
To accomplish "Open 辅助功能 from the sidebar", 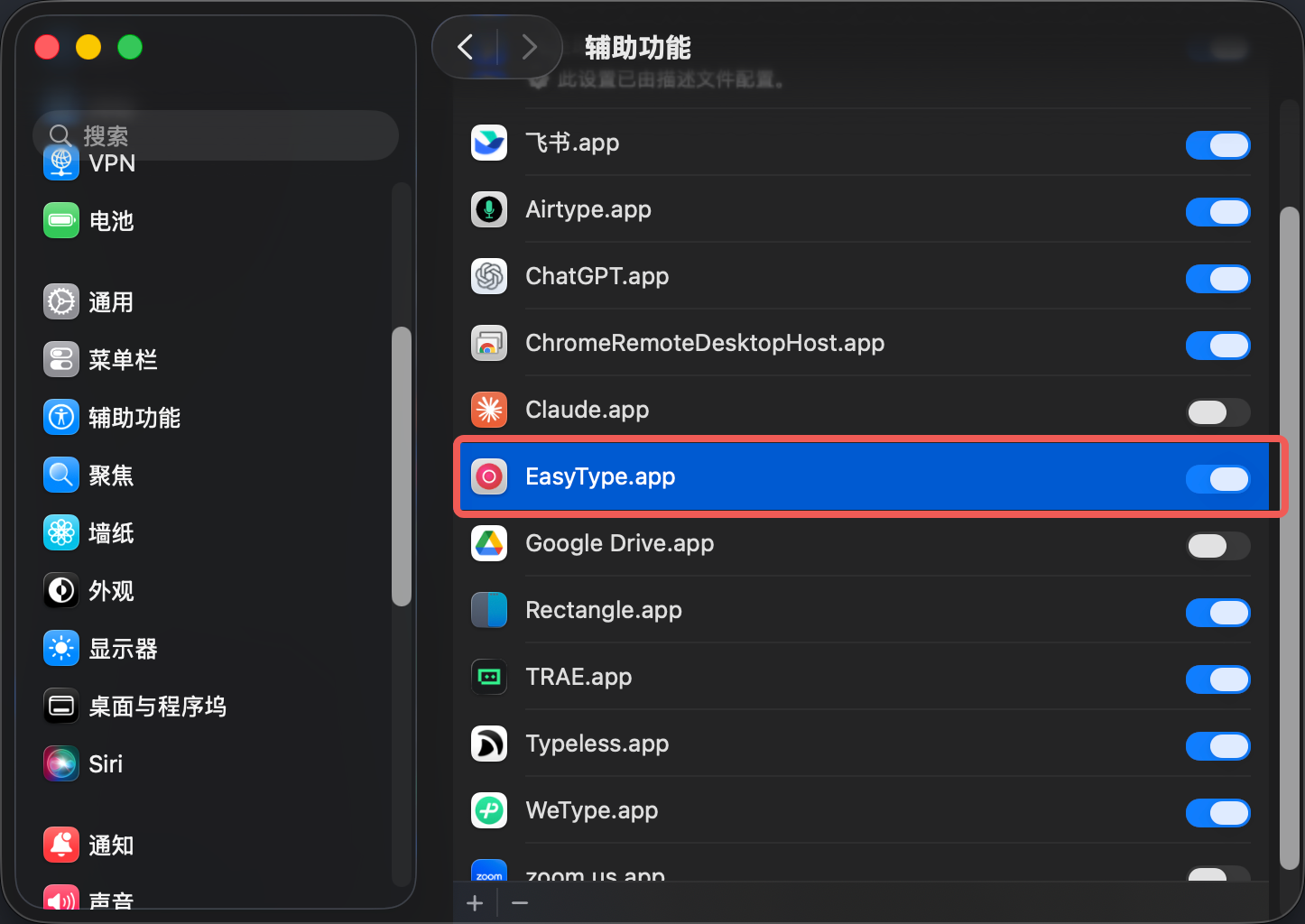I will point(135,417).
